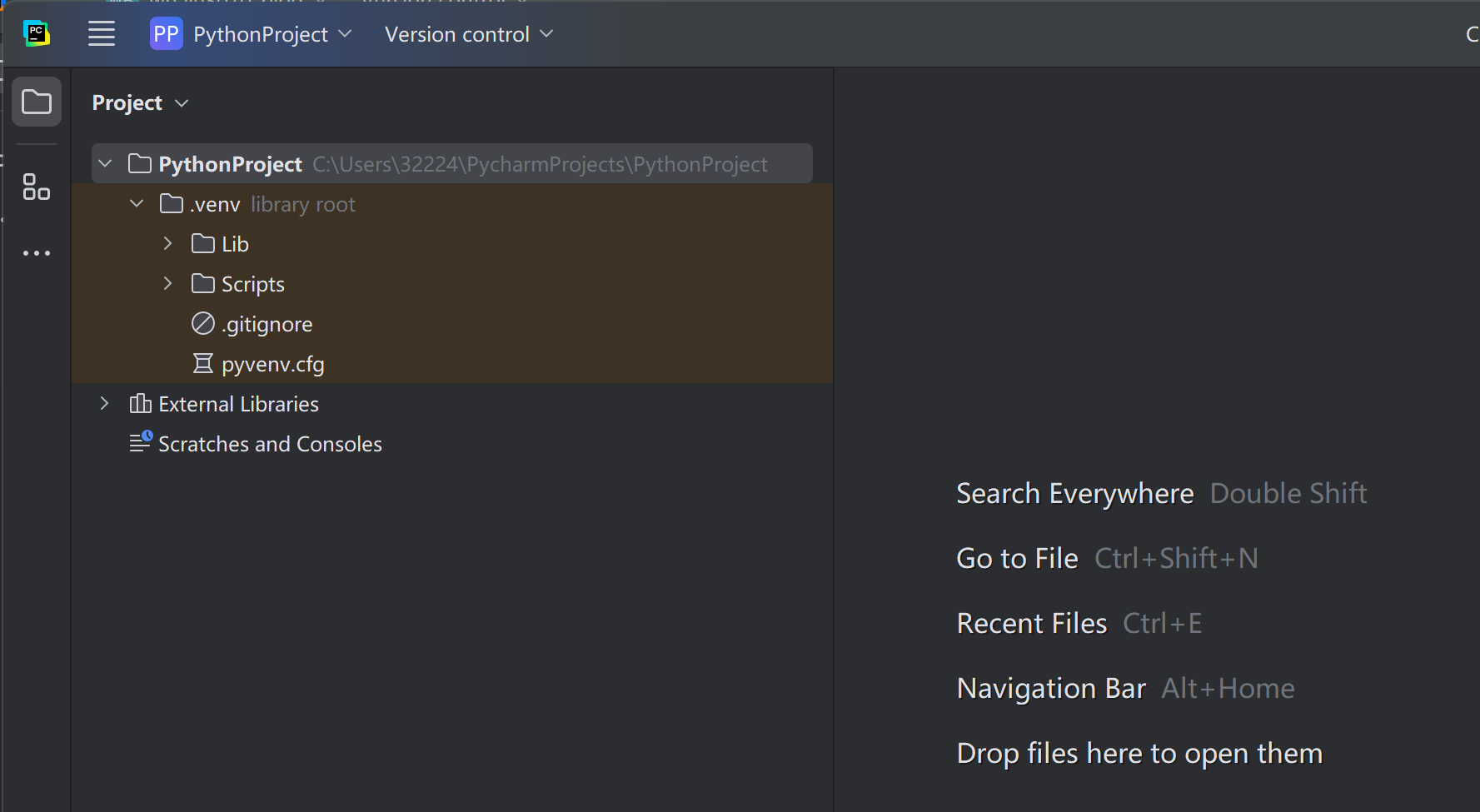Click the Recent Files link
The width and height of the screenshot is (1480, 812).
click(1031, 623)
